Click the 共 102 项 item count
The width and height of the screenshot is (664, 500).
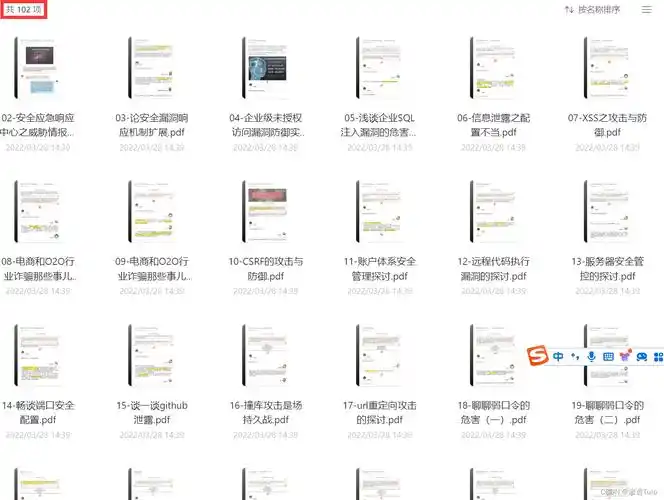24,9
